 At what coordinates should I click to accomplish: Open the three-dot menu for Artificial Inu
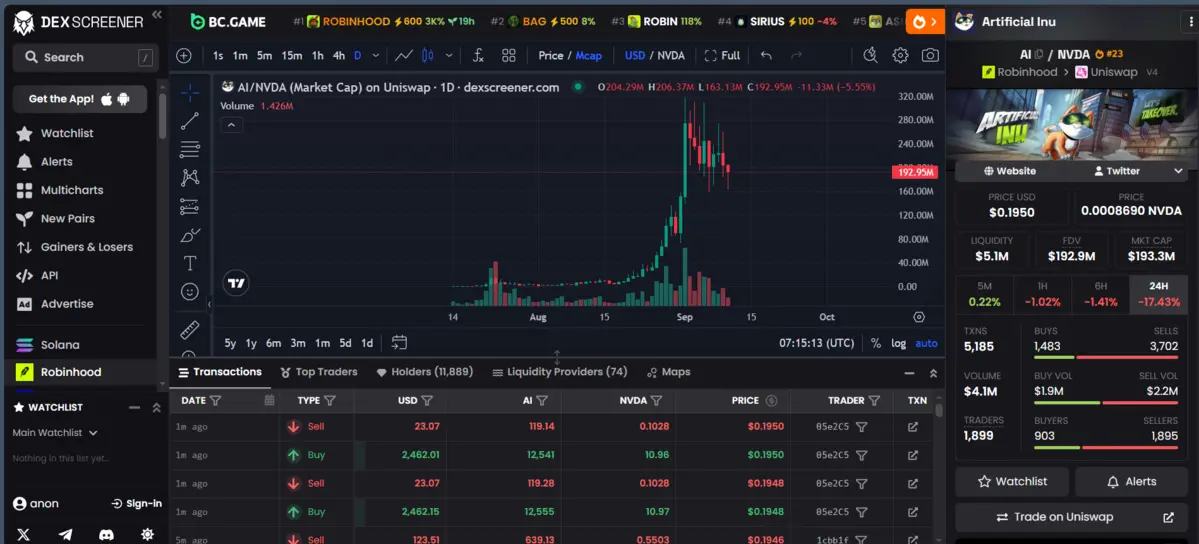coord(1191,21)
